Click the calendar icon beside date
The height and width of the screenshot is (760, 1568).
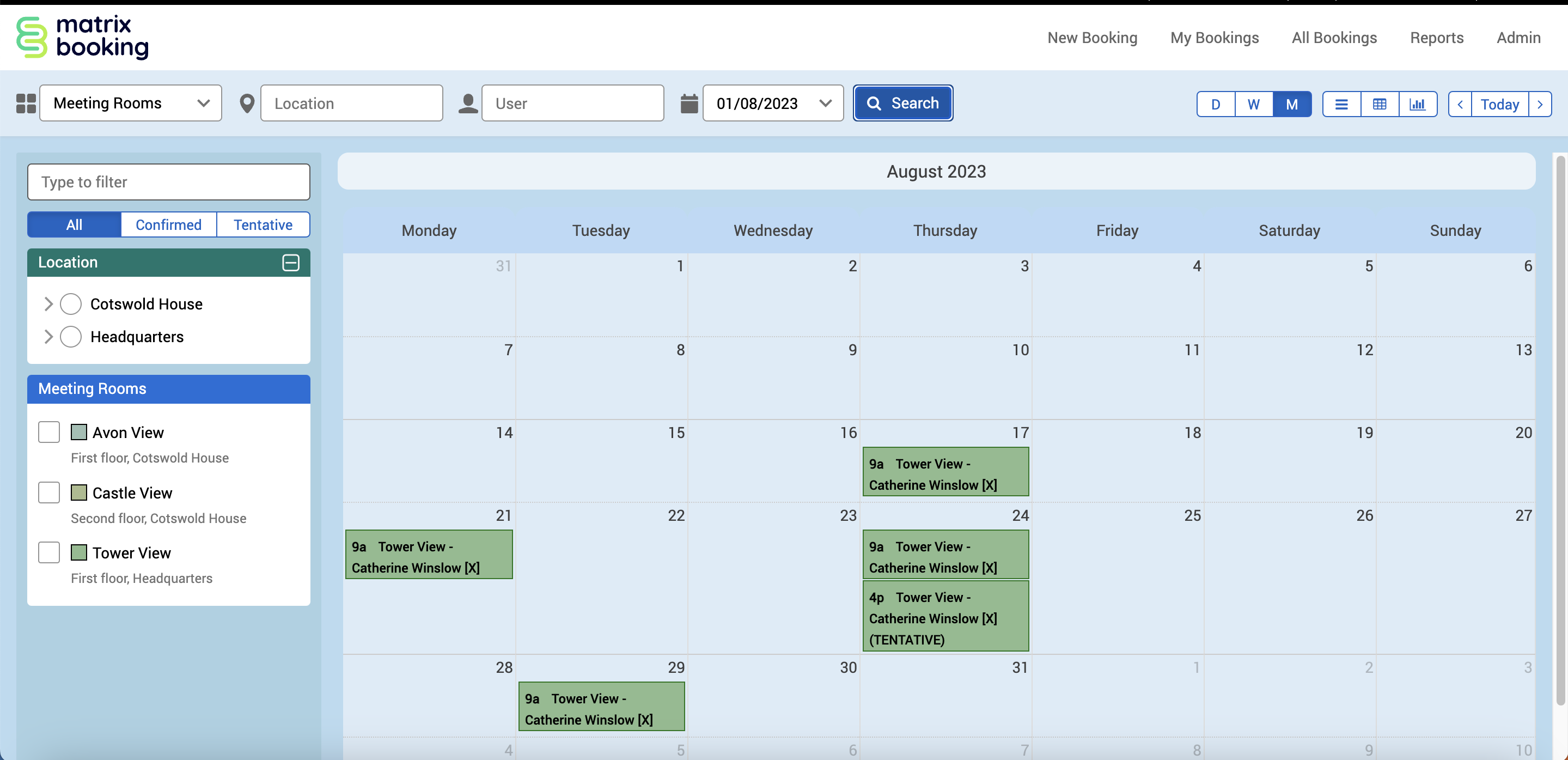click(x=688, y=104)
